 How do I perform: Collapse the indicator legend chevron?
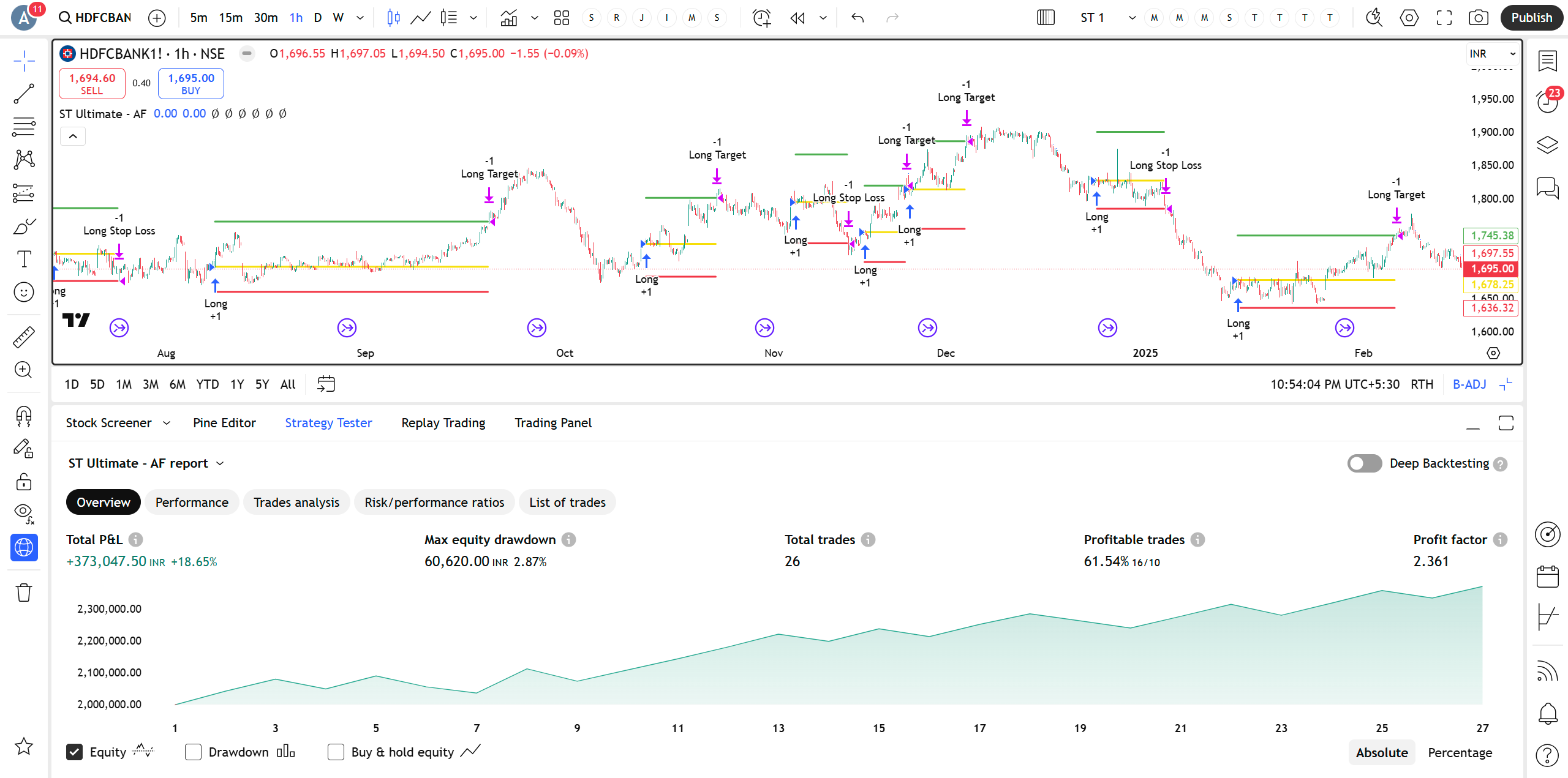click(73, 136)
